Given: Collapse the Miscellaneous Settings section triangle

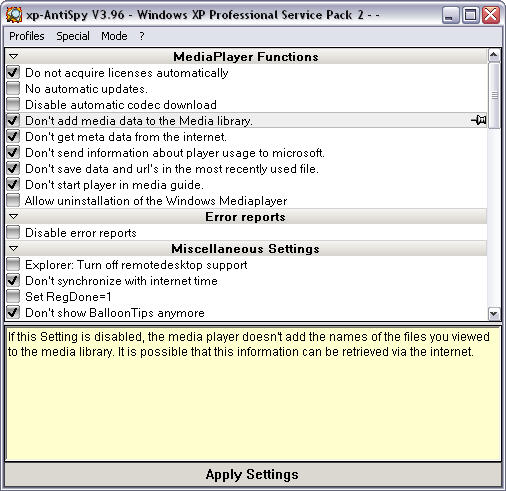Looking at the screenshot, I should click(13, 248).
